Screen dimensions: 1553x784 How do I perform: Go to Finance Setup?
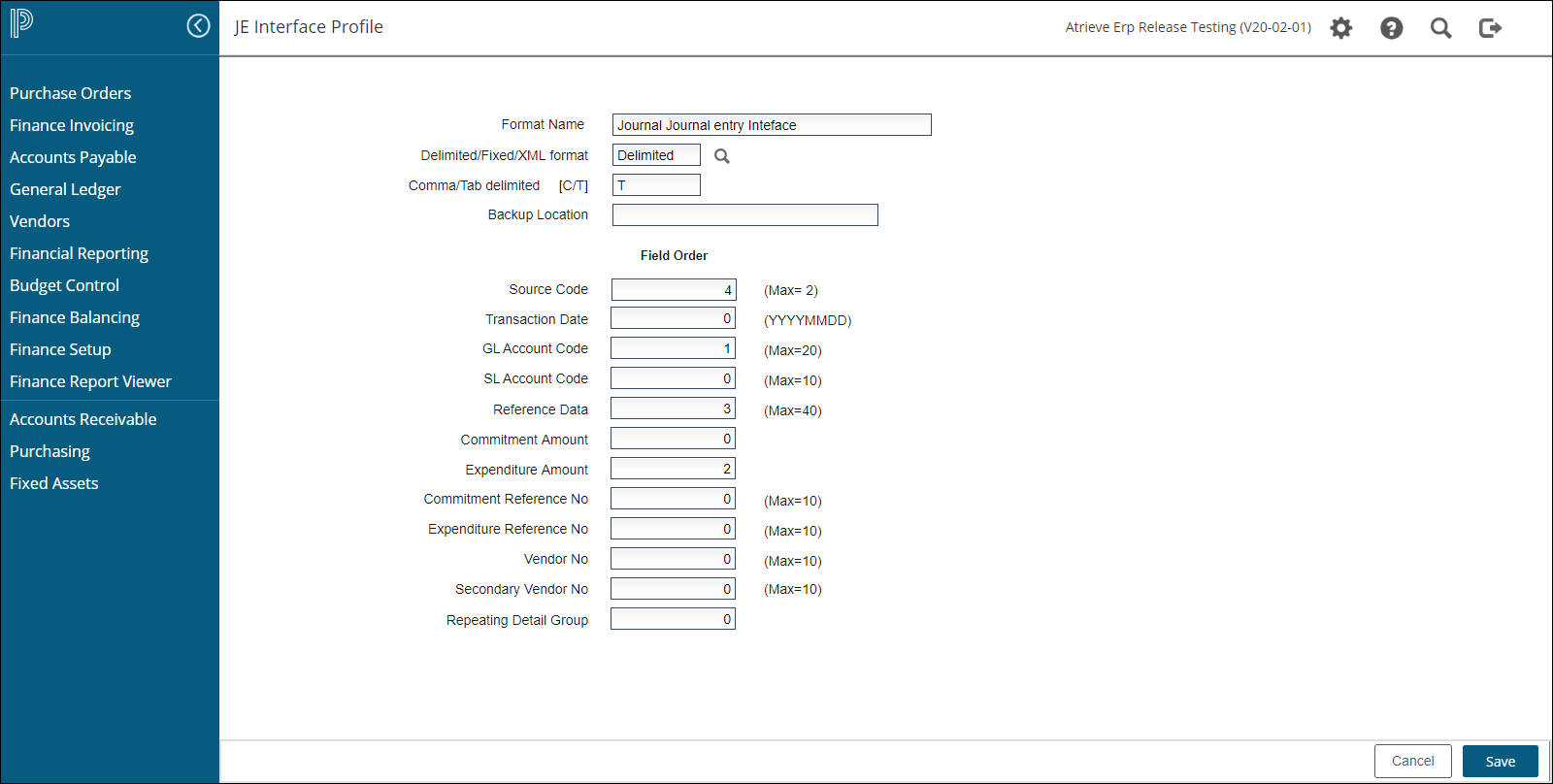(60, 349)
